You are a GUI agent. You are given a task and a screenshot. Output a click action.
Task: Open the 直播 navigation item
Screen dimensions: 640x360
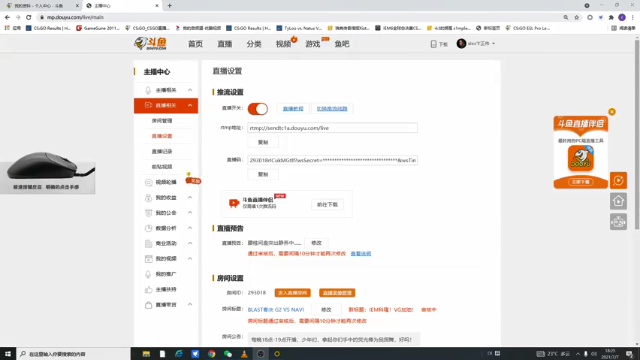click(x=224, y=44)
